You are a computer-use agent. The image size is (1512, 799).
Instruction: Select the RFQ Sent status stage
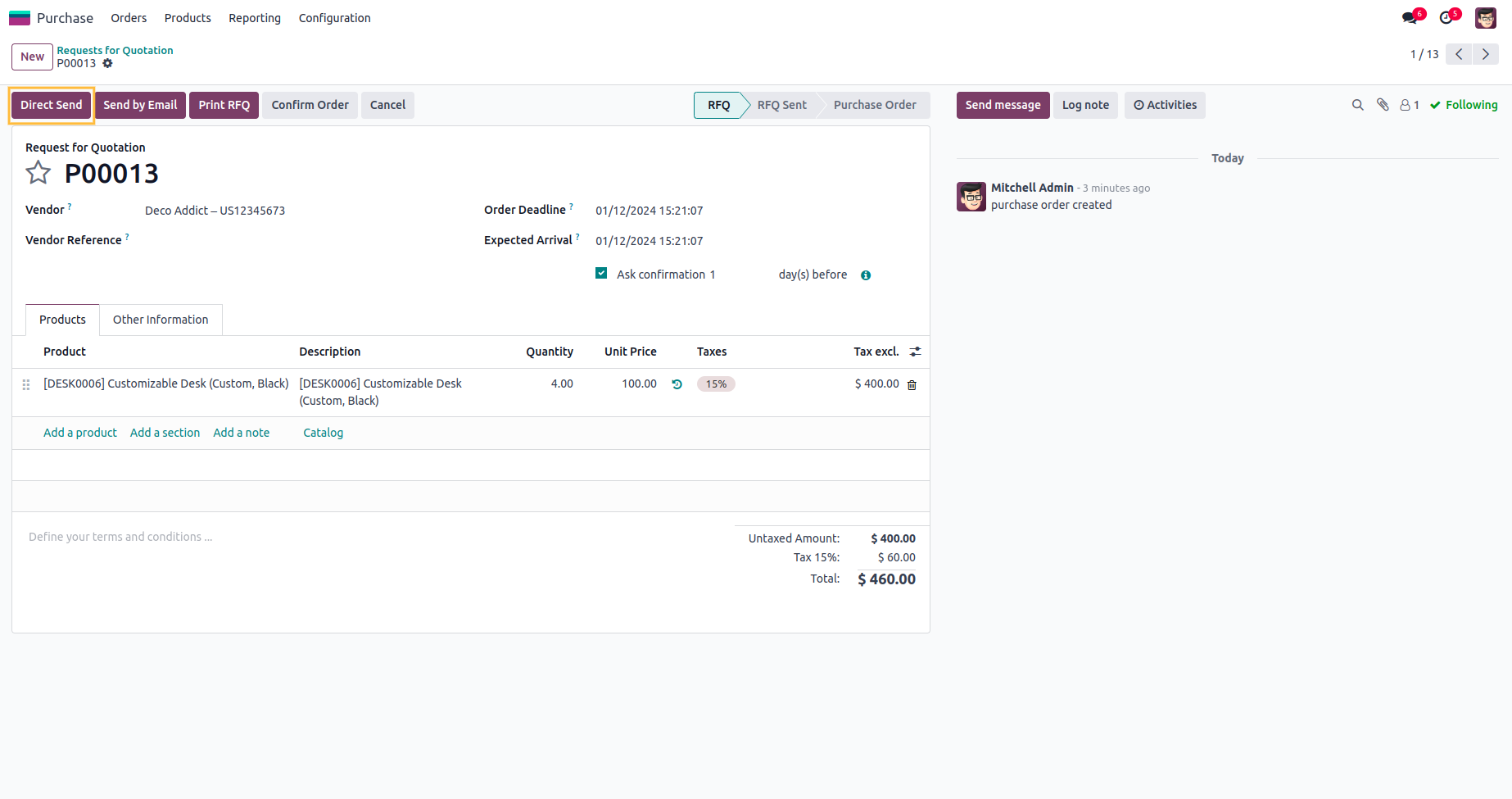(781, 105)
